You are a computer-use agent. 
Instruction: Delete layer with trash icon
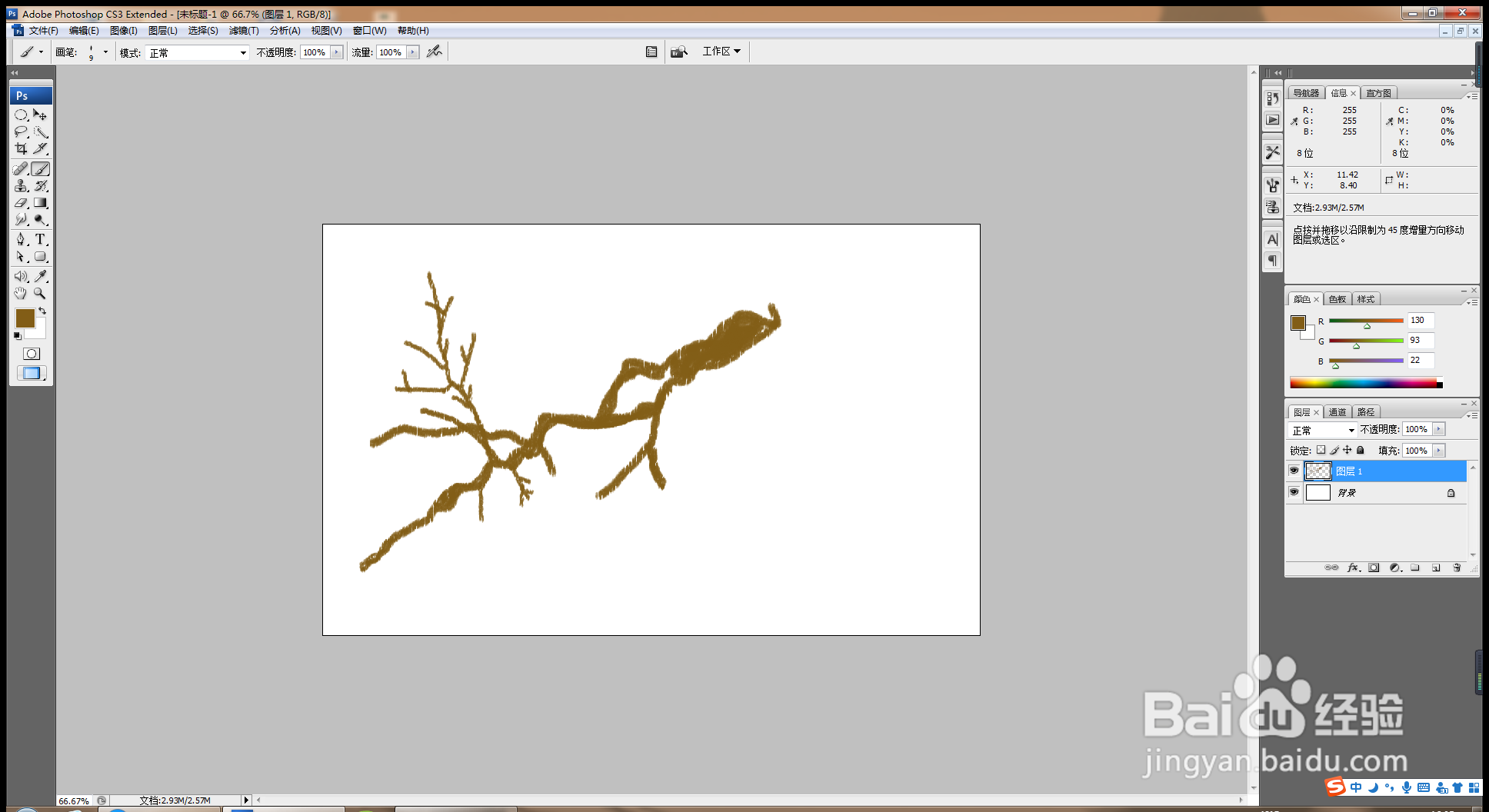point(1457,567)
